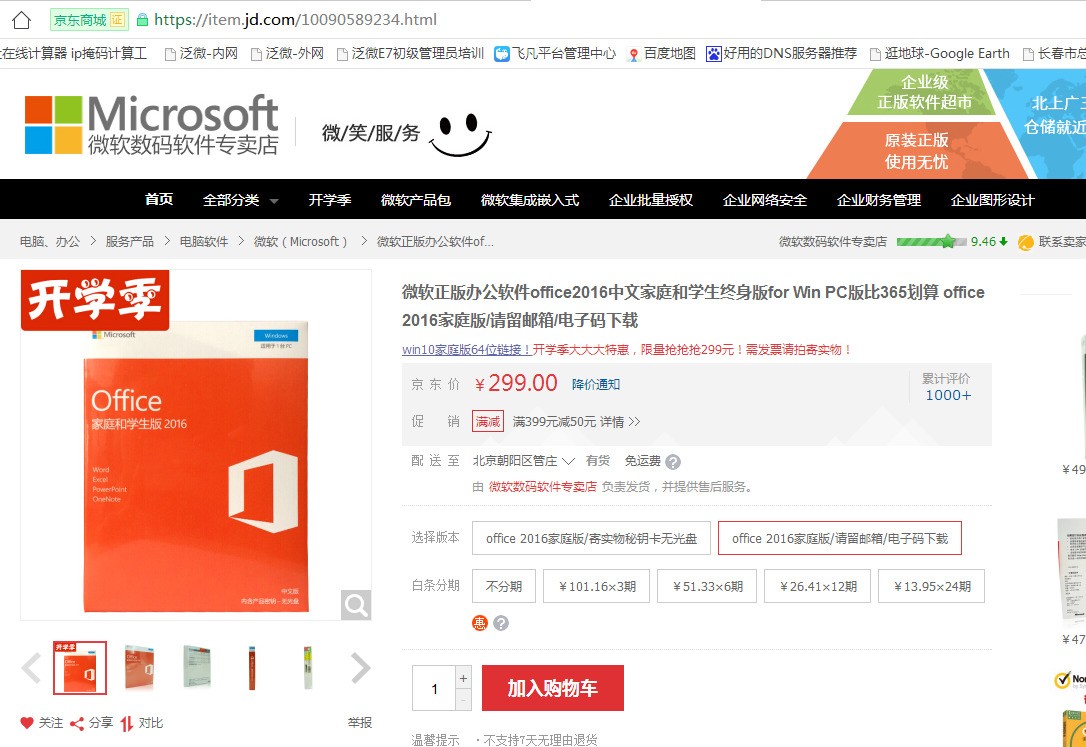Click the 电脑、办公 breadcrumb

[x=50, y=242]
